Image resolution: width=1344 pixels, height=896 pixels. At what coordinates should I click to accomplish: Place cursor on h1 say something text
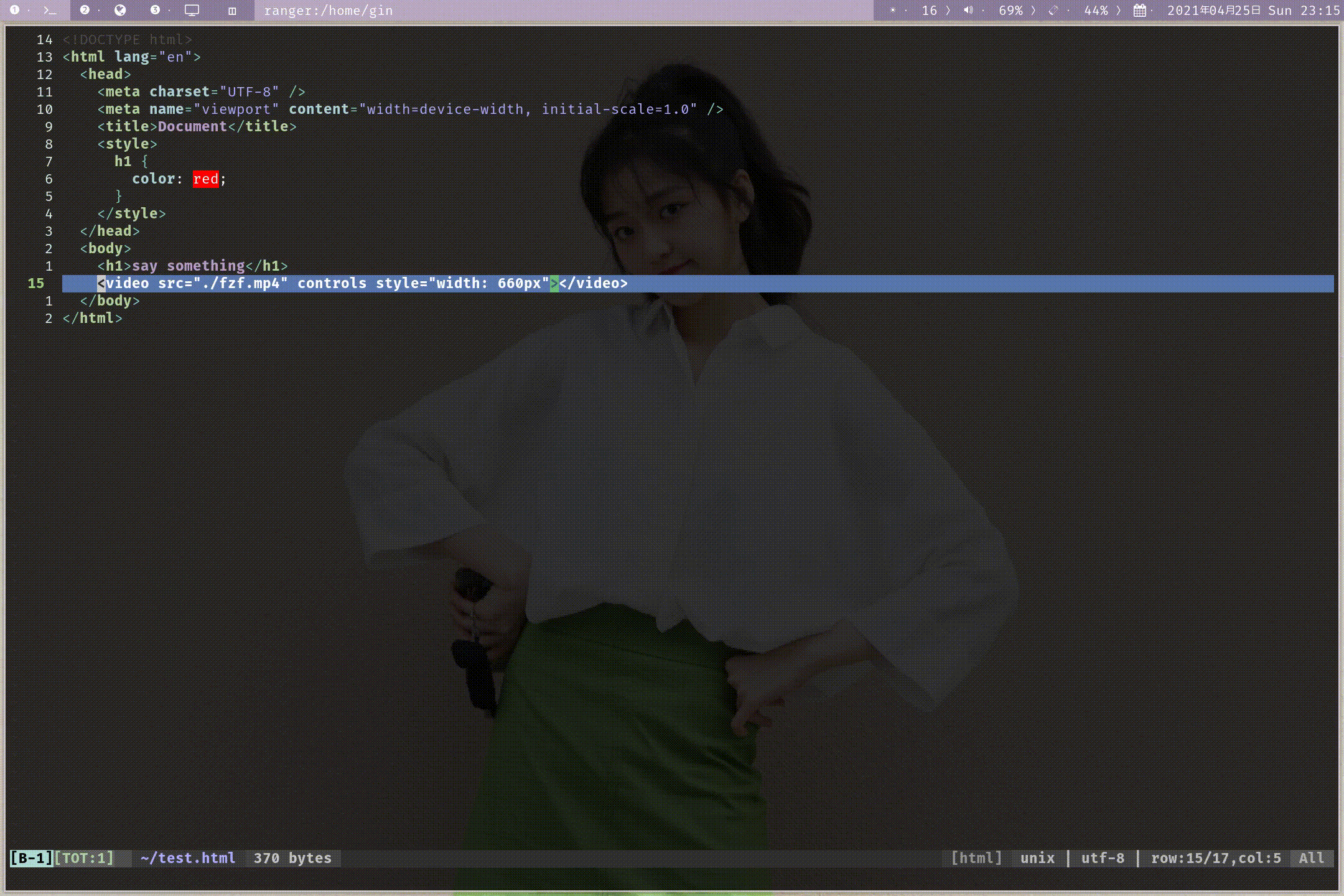188,266
